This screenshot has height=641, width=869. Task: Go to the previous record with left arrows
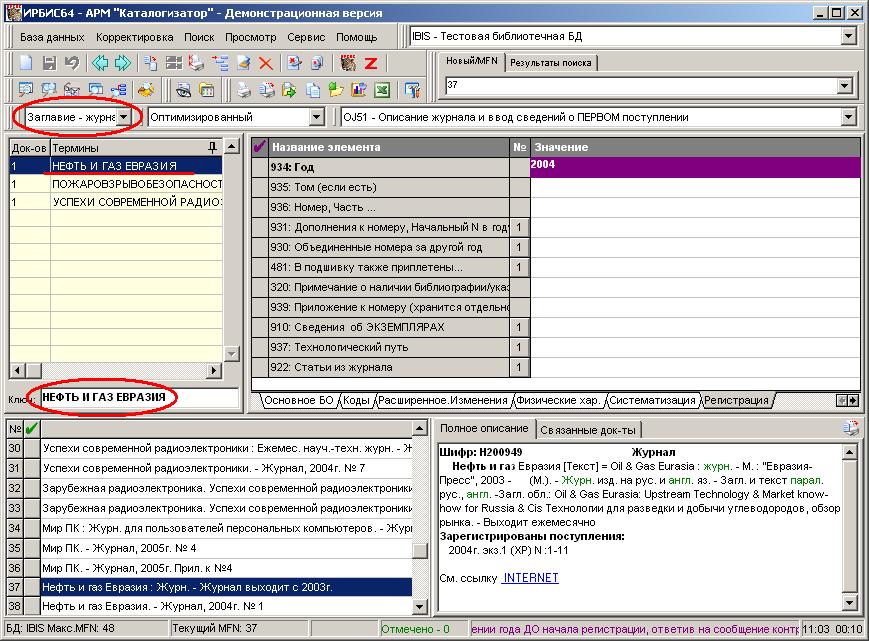(x=100, y=63)
